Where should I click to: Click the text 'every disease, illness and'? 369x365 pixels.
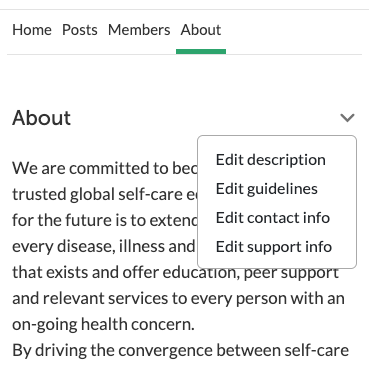pos(104,246)
